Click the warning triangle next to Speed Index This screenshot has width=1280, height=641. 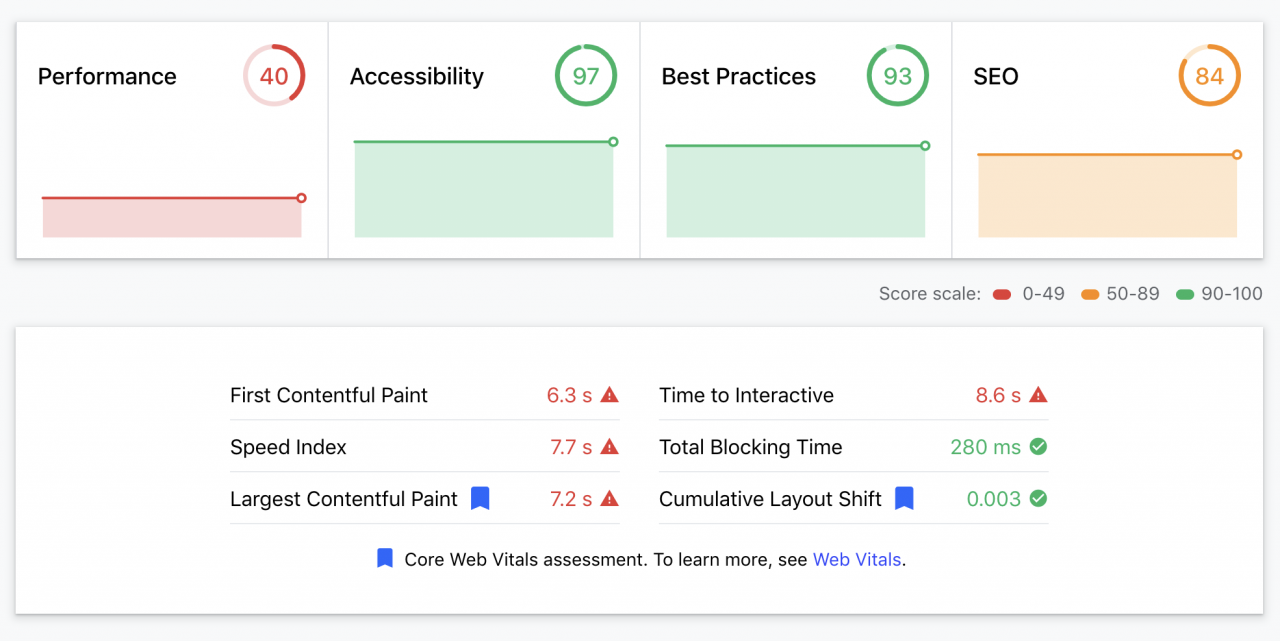click(x=610, y=447)
